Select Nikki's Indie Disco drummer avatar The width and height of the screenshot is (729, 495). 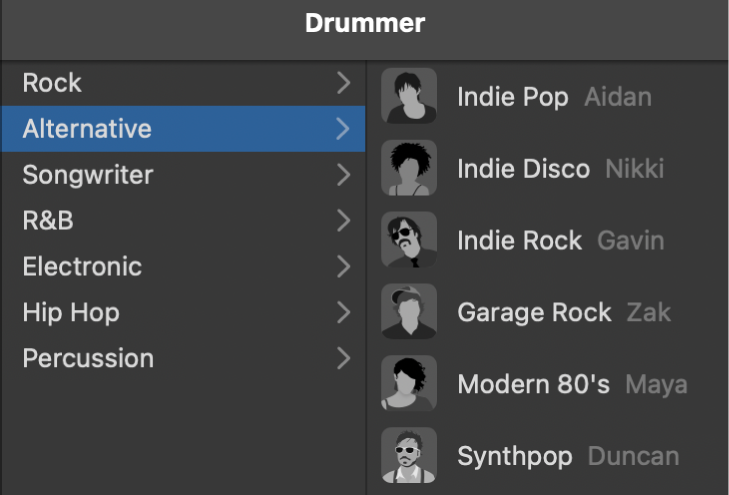[x=409, y=168]
